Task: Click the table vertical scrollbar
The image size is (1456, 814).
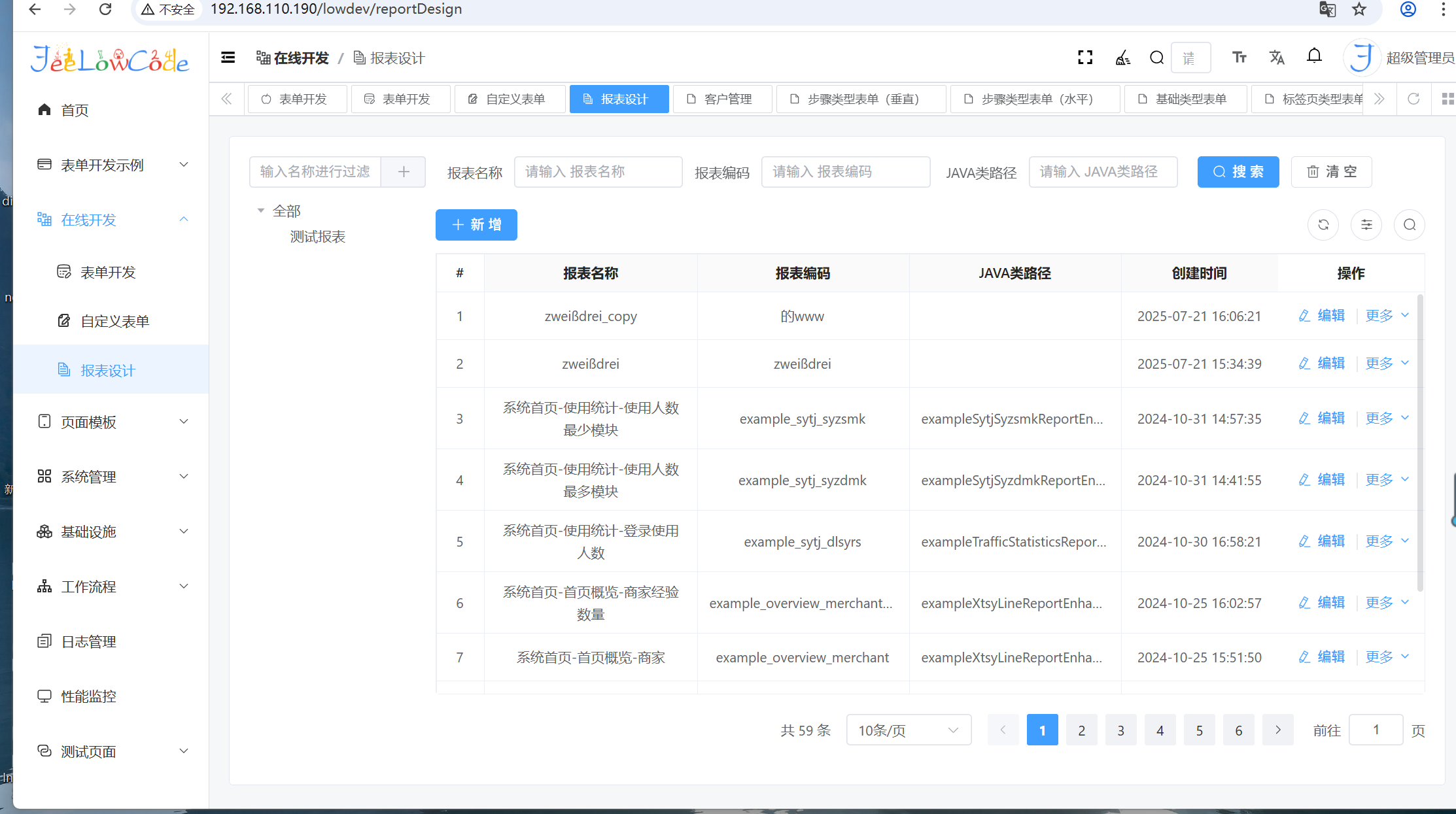Action: point(1420,443)
